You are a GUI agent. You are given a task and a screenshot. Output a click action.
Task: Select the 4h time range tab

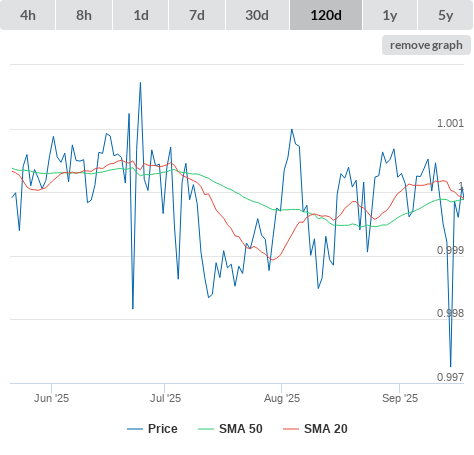[x=28, y=15]
